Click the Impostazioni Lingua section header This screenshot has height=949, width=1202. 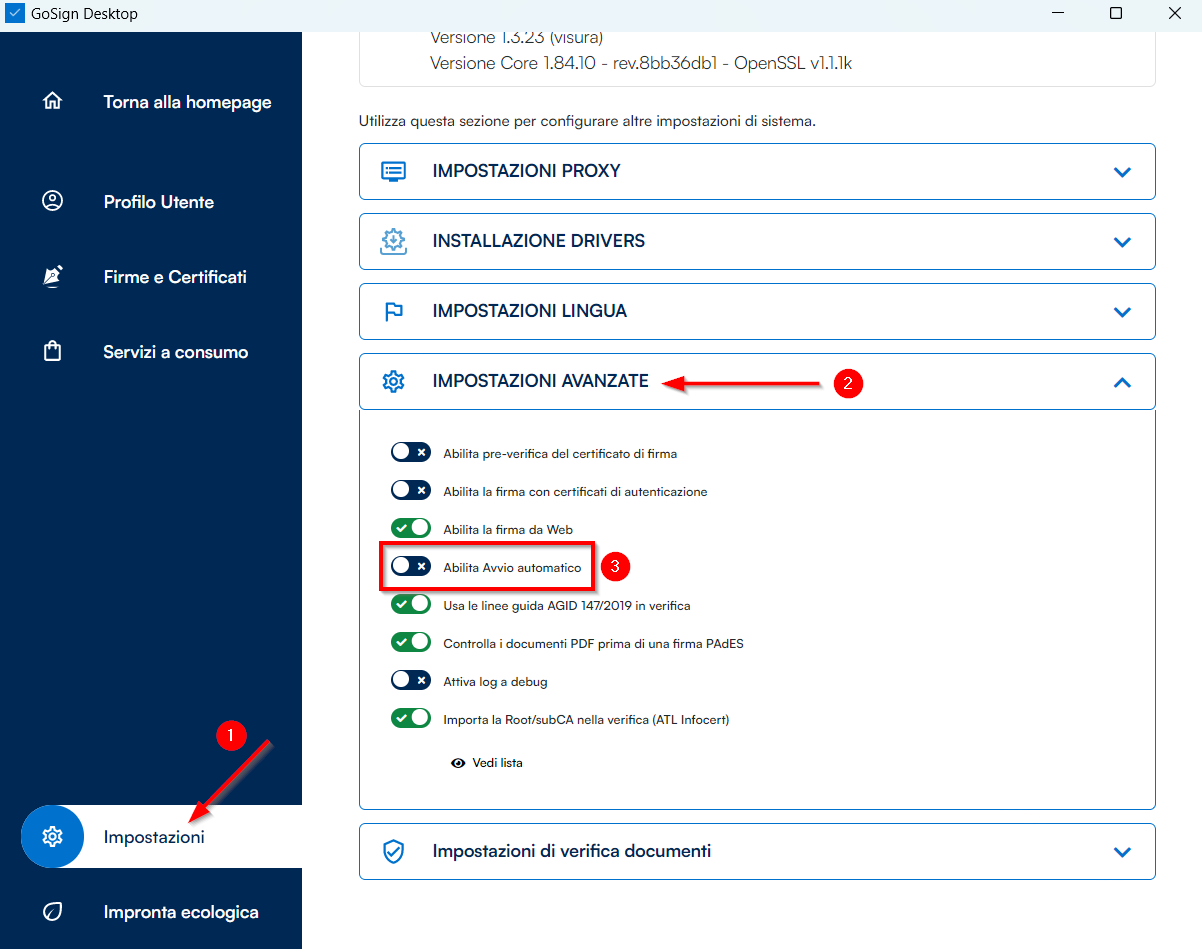[x=529, y=311]
